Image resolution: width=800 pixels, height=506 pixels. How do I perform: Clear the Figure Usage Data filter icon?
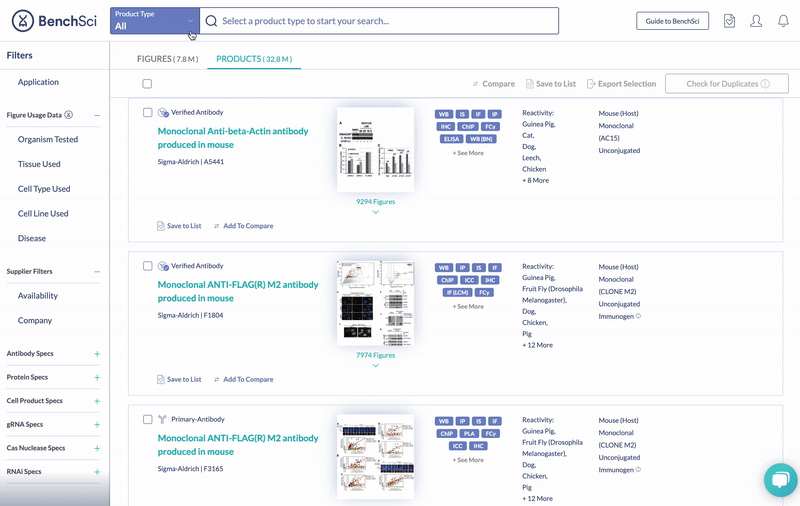click(x=68, y=115)
